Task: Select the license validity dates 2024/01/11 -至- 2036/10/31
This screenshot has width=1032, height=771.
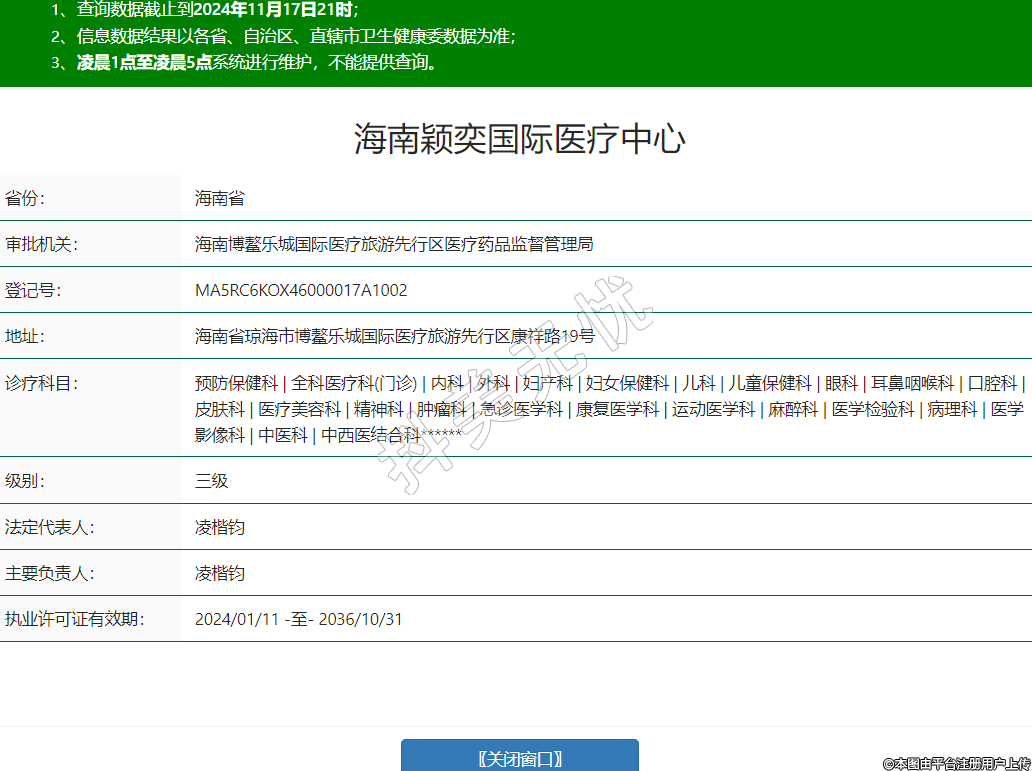Action: pyautogui.click(x=298, y=620)
